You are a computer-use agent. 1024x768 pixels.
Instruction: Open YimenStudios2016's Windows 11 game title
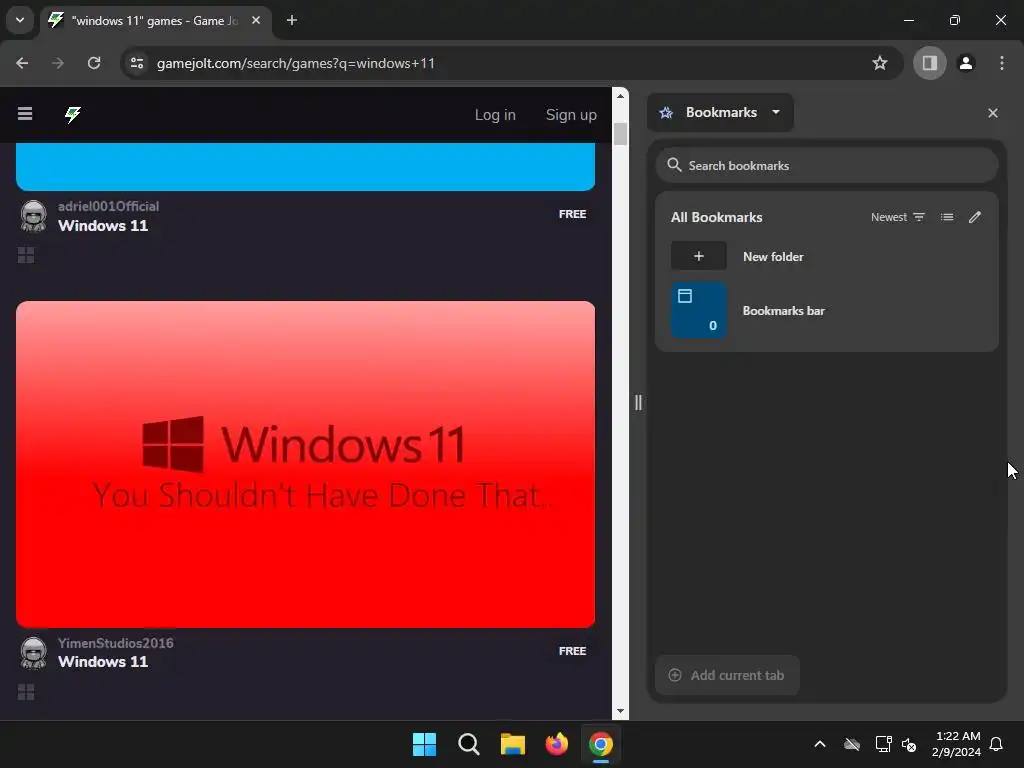(x=103, y=662)
